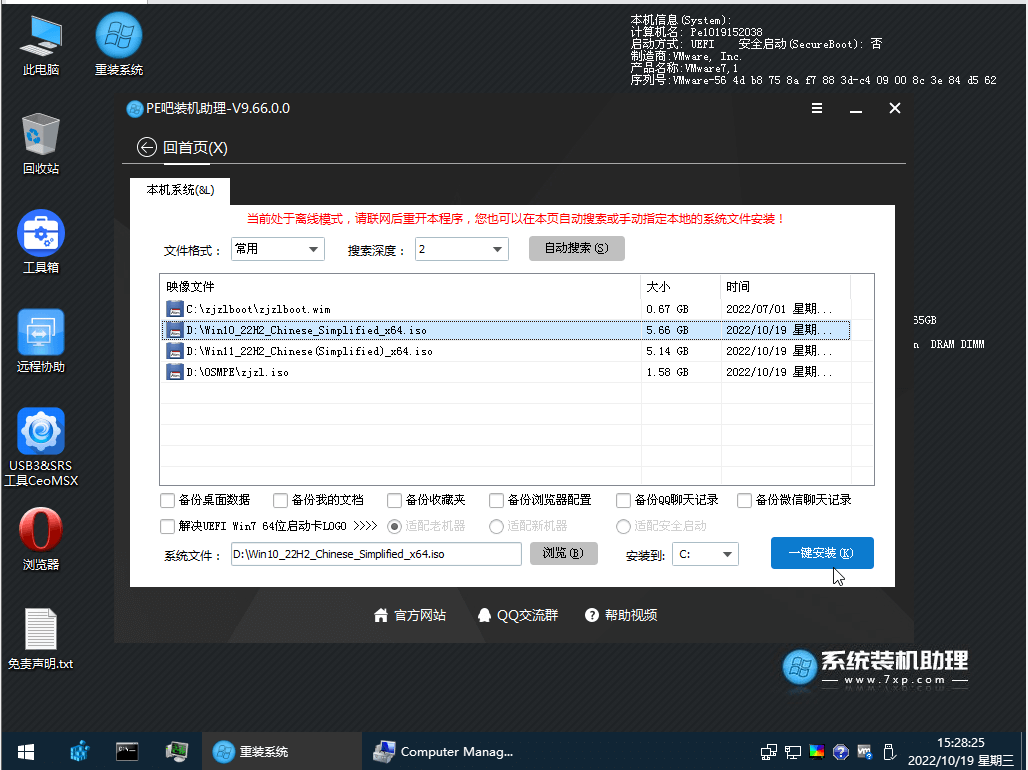Viewport: 1028px width, 770px height.
Task: Click the 1.58 GB size cell
Action: 667,372
